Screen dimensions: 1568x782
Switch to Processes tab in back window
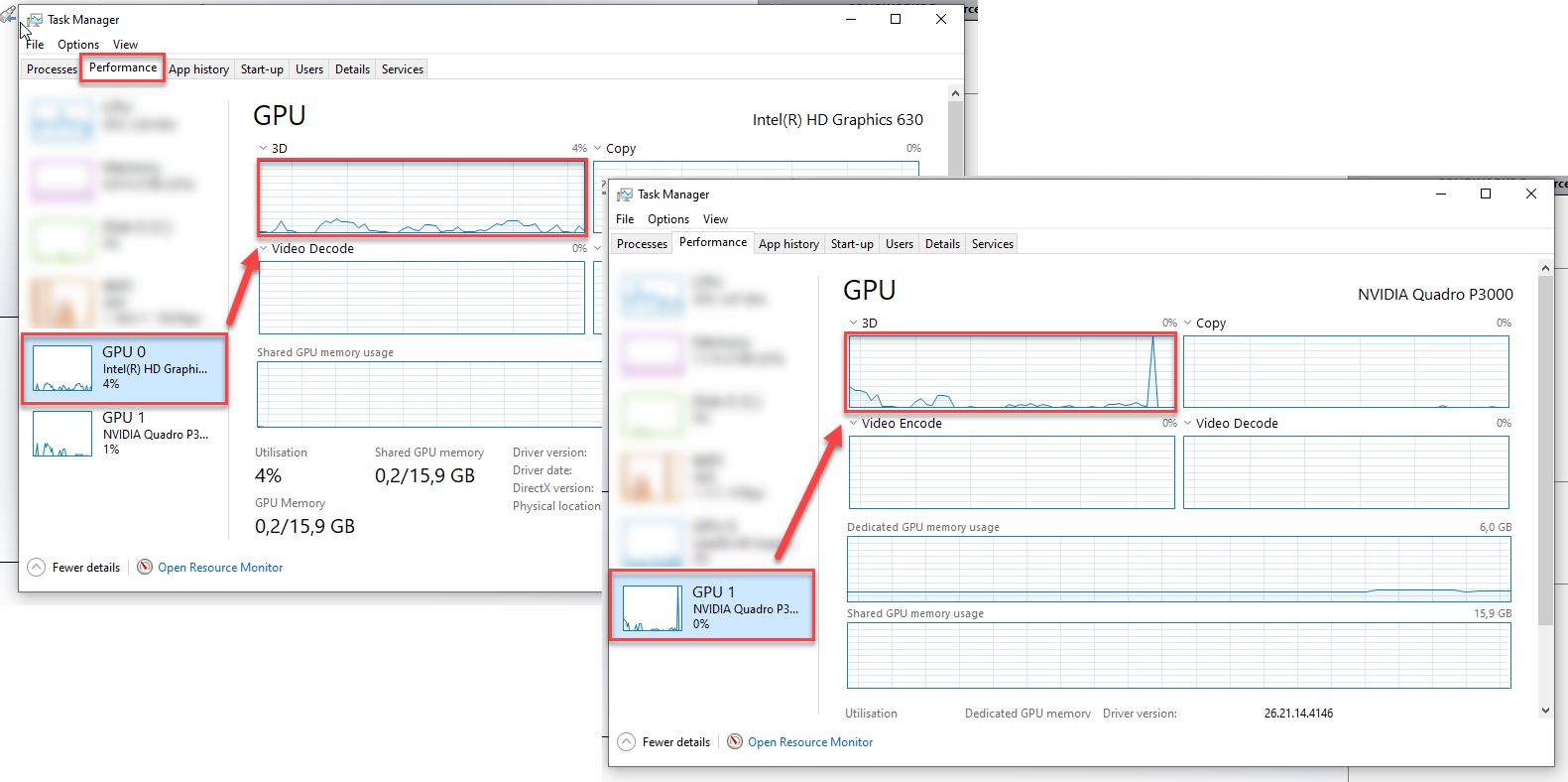(x=52, y=69)
